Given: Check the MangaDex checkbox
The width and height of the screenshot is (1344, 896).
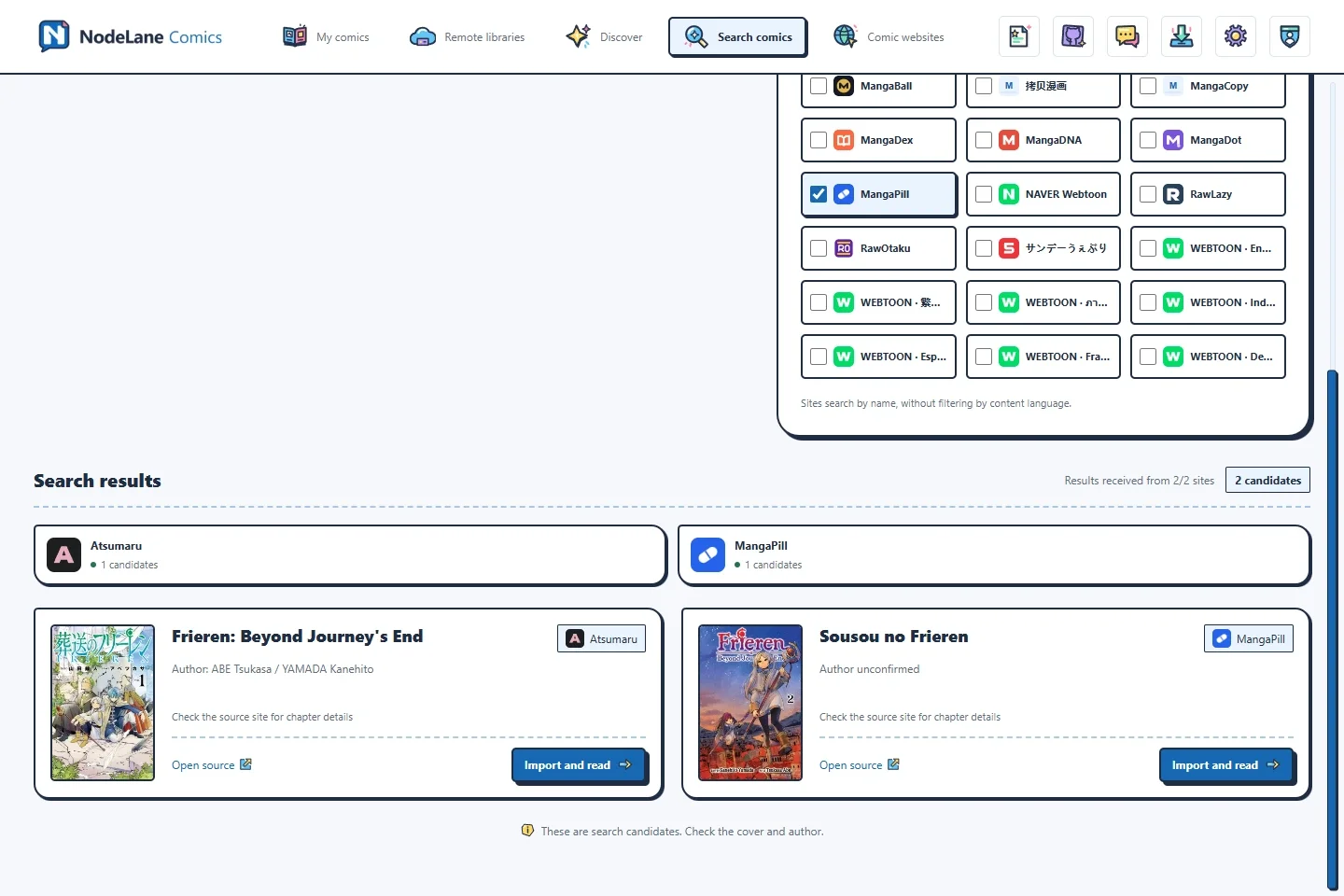Looking at the screenshot, I should pos(819,140).
